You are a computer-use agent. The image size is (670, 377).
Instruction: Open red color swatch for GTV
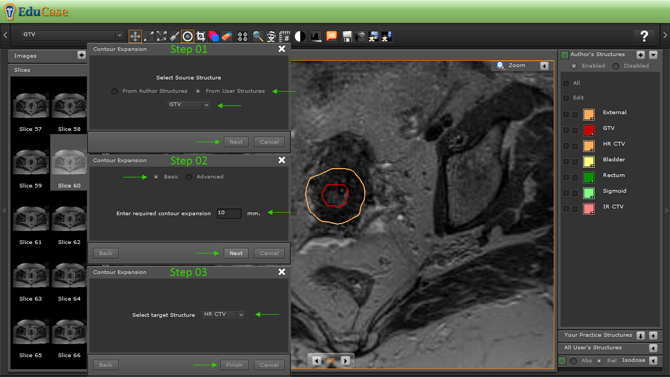pos(589,130)
